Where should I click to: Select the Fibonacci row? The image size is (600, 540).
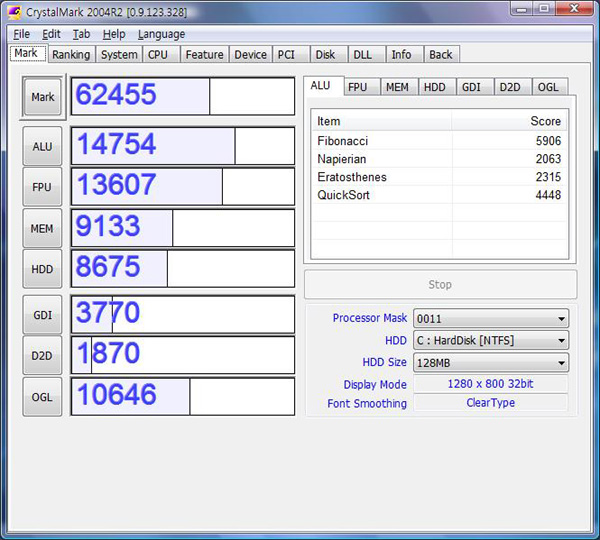pos(439,141)
